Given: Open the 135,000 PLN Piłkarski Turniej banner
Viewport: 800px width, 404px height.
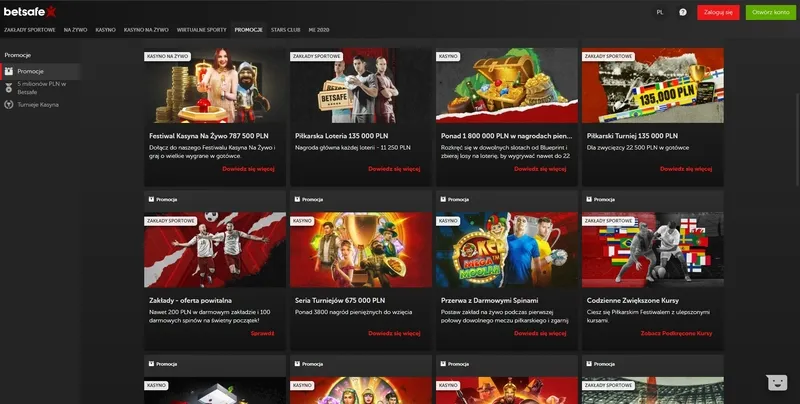Looking at the screenshot, I should [653, 86].
